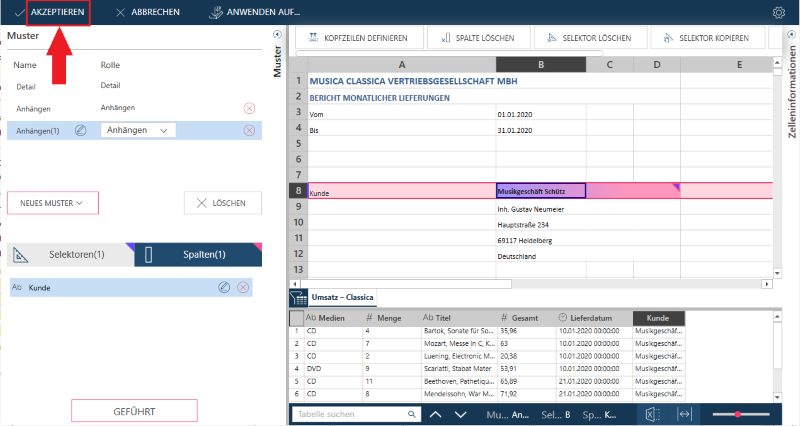Open settings via the gear icon

tap(779, 13)
